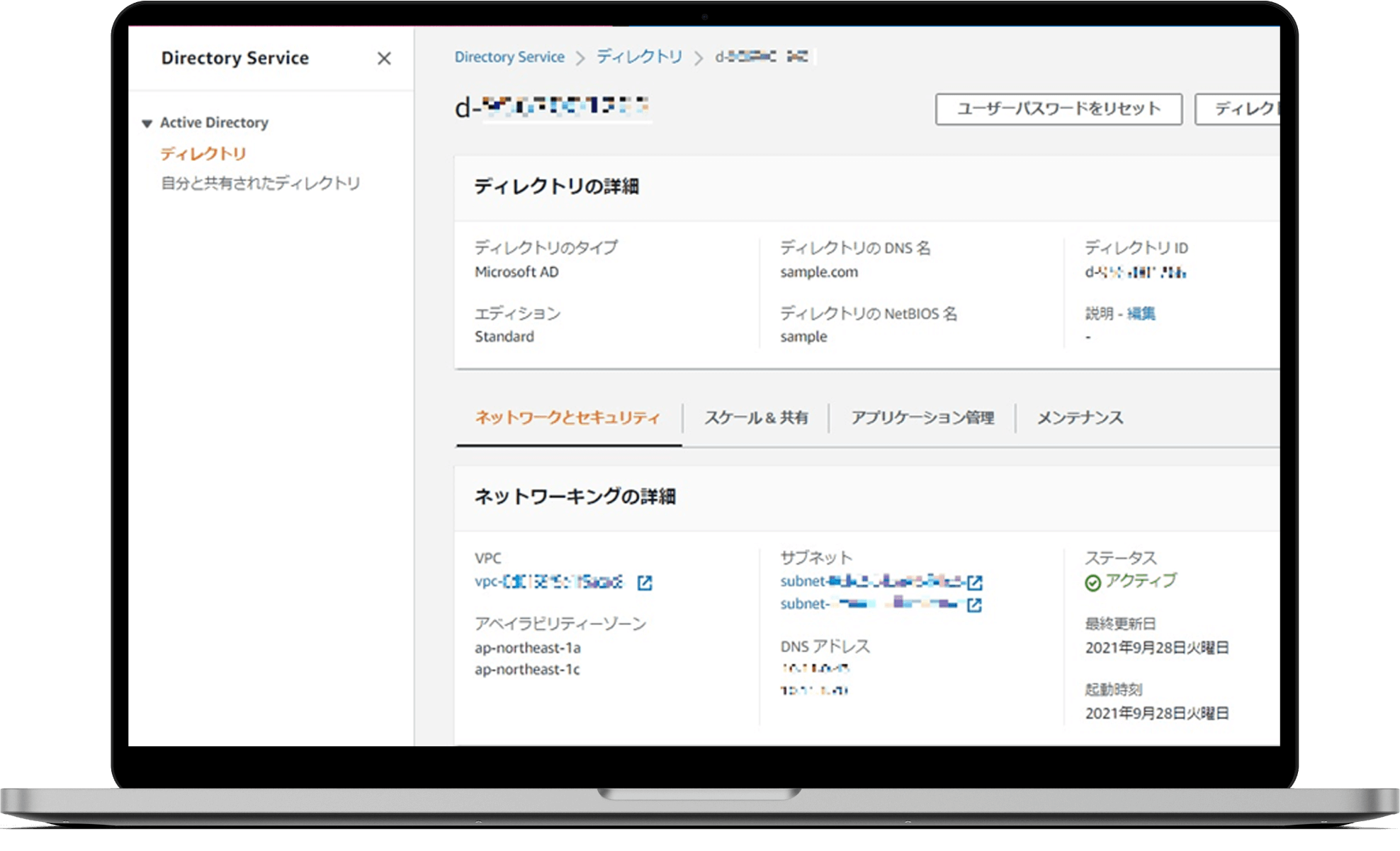The height and width of the screenshot is (851, 1400).
Task: Click the ap-northeast-1c availability zone
Action: pos(527,670)
